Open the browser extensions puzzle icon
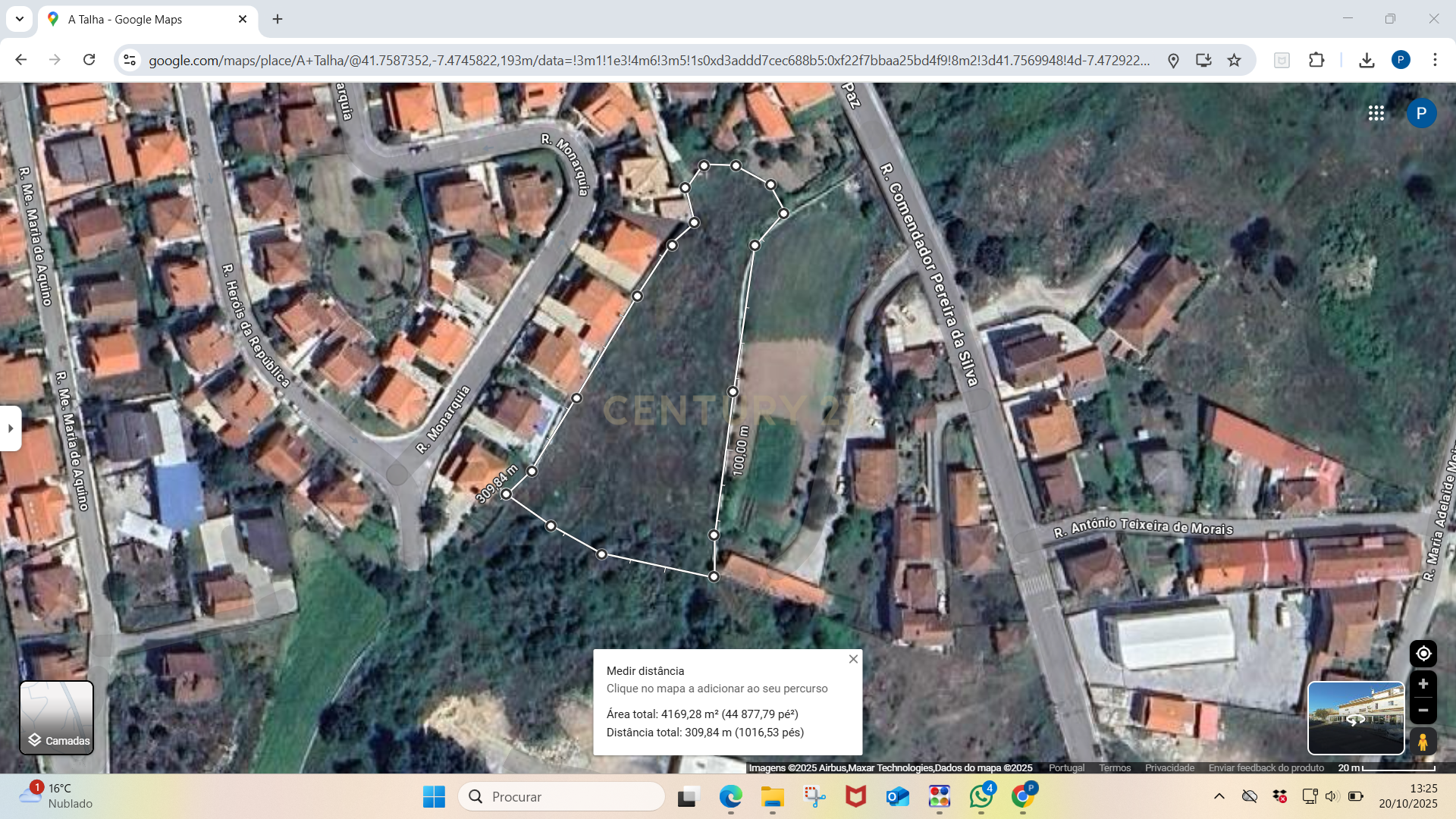 click(x=1316, y=60)
